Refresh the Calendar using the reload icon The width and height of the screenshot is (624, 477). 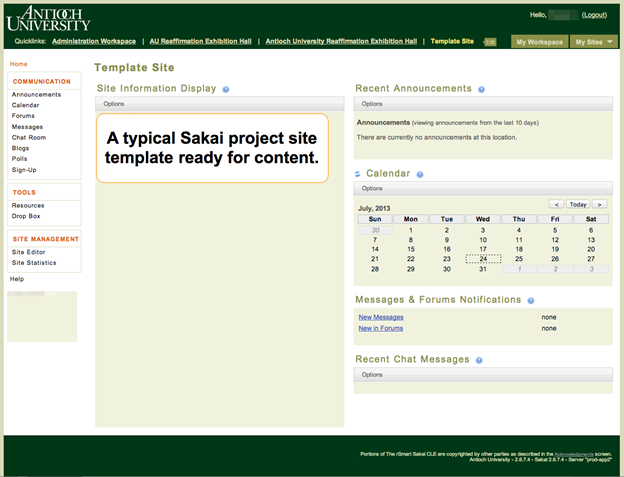(x=357, y=174)
